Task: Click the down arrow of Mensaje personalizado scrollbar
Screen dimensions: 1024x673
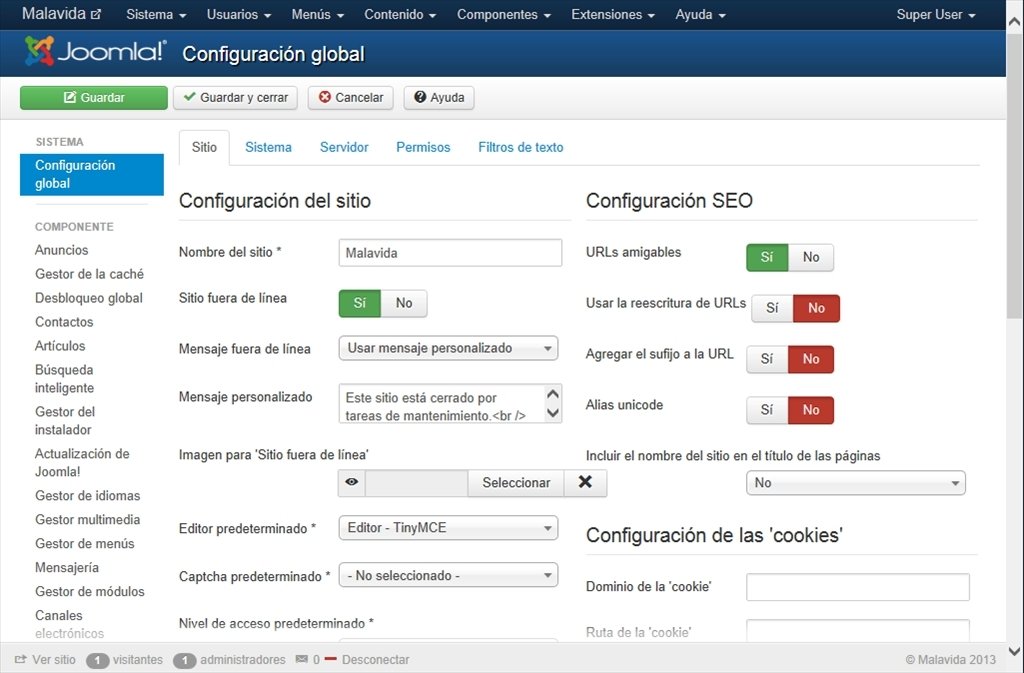Action: [x=552, y=413]
